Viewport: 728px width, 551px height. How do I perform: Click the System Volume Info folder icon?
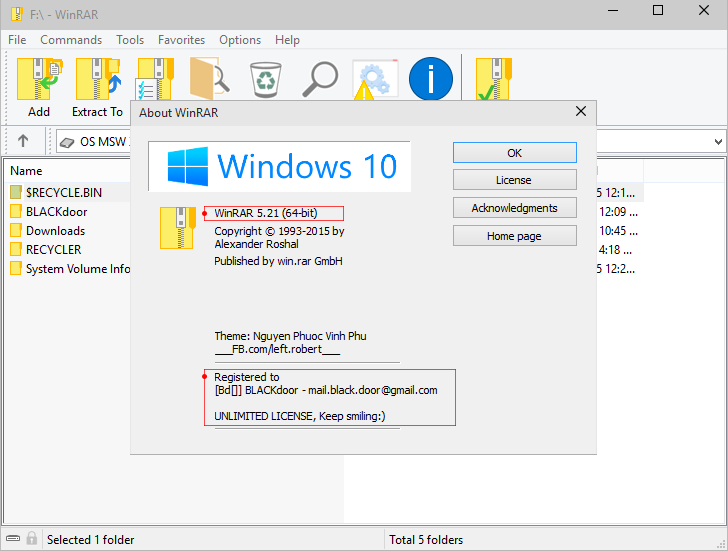[16, 268]
